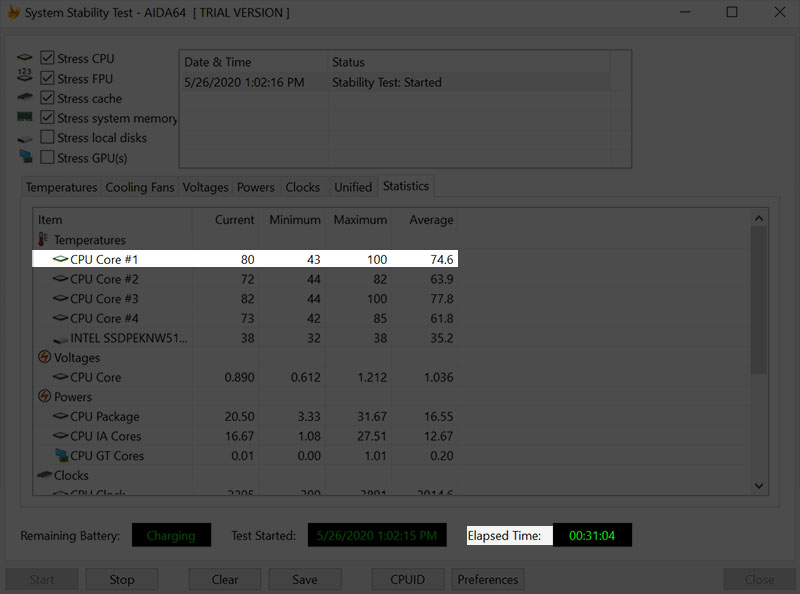The height and width of the screenshot is (594, 800).
Task: Click the 123 icon beside Stress FPU
Action: (24, 75)
